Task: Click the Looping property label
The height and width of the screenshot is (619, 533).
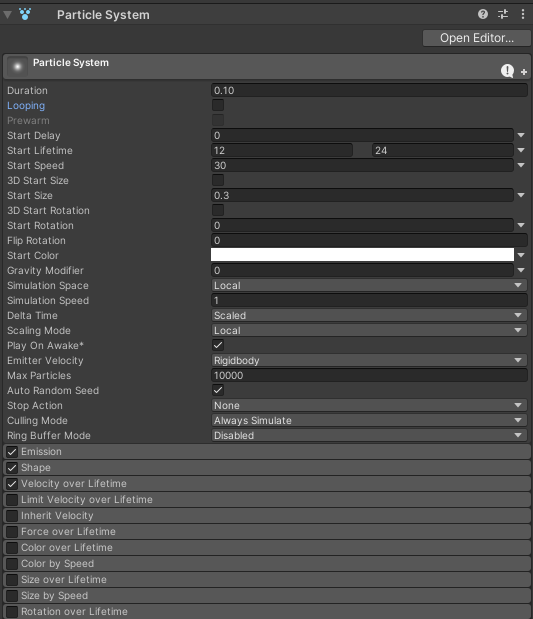Action: coord(26,105)
